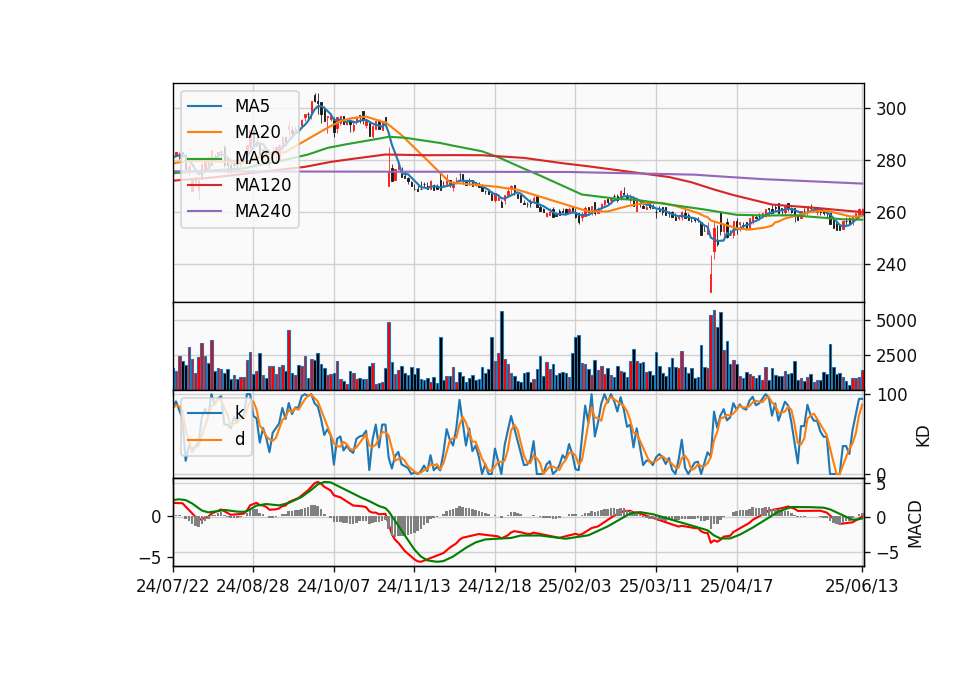This screenshot has height=690, width=960.
Task: Click the 24/07/22 date axis label
Action: coord(173,586)
